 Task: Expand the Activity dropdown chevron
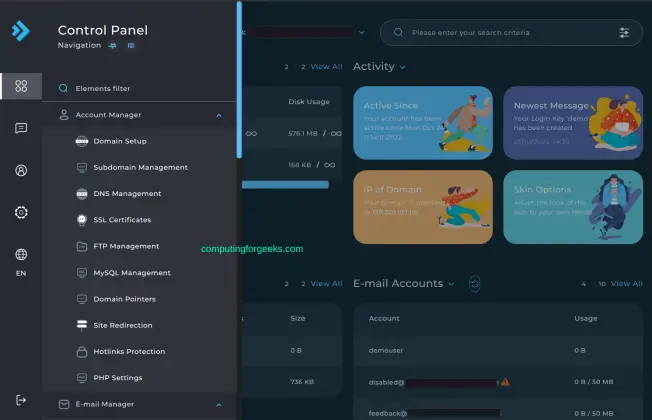403,67
